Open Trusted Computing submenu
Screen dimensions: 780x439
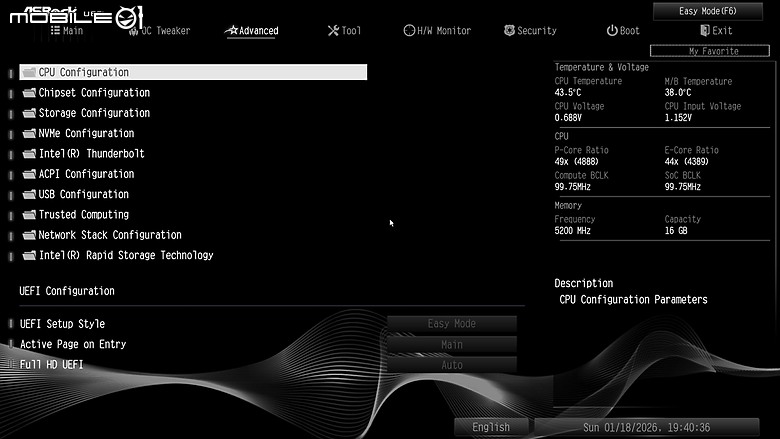tap(84, 214)
